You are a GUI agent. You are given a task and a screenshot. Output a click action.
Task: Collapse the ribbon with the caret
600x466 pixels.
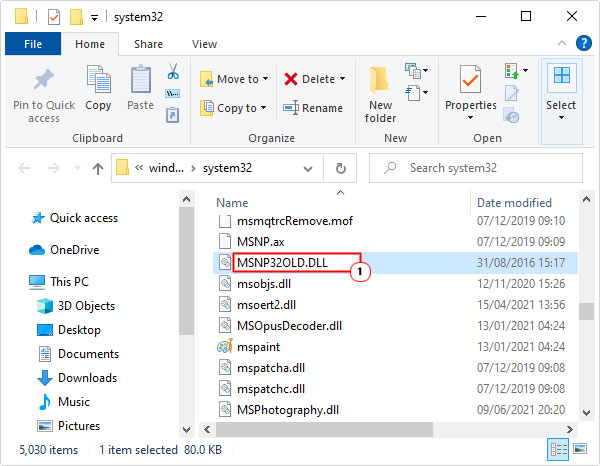[x=561, y=43]
